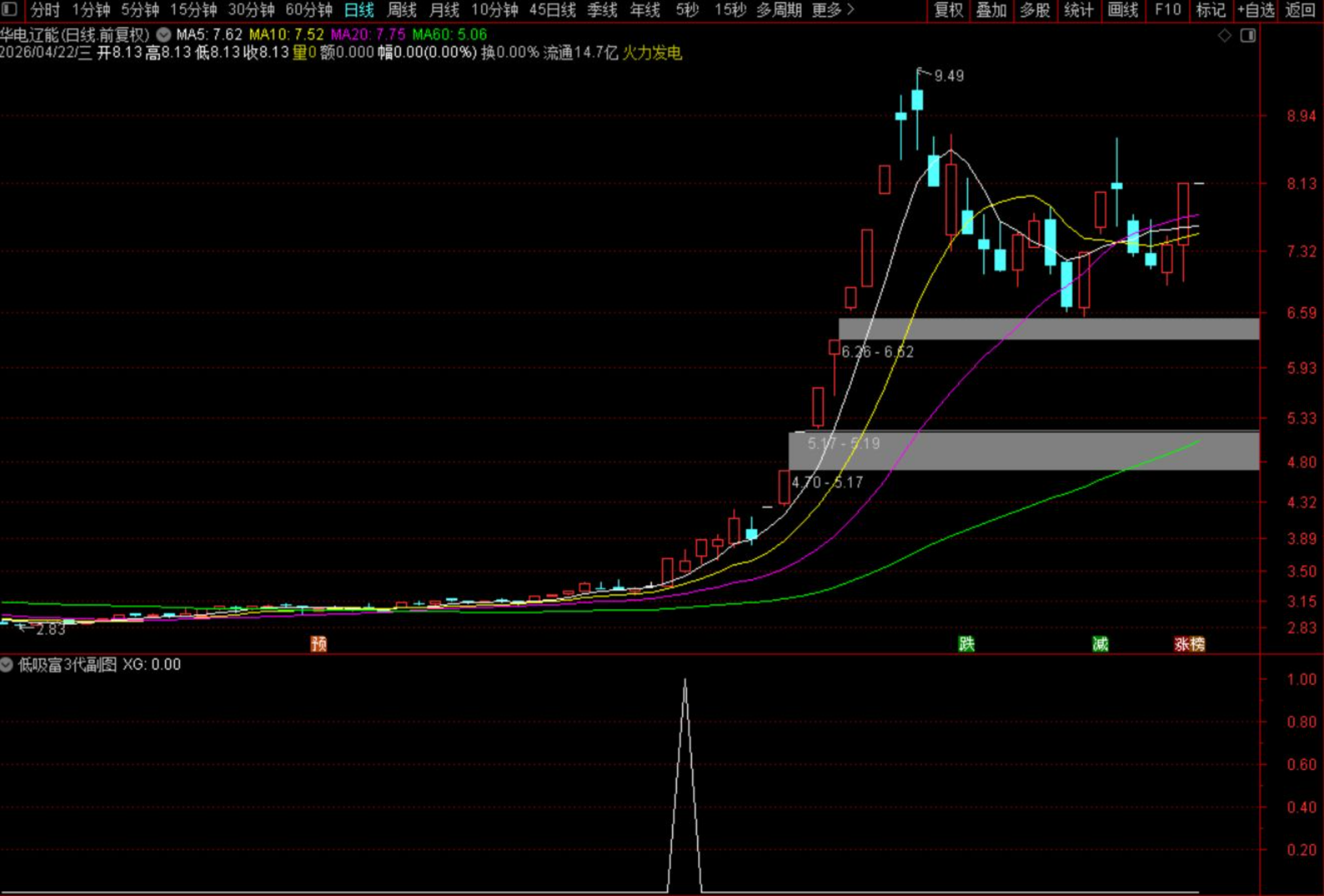The height and width of the screenshot is (896, 1324).
Task: Open the 画线 drawing tools
Action: [x=1122, y=10]
